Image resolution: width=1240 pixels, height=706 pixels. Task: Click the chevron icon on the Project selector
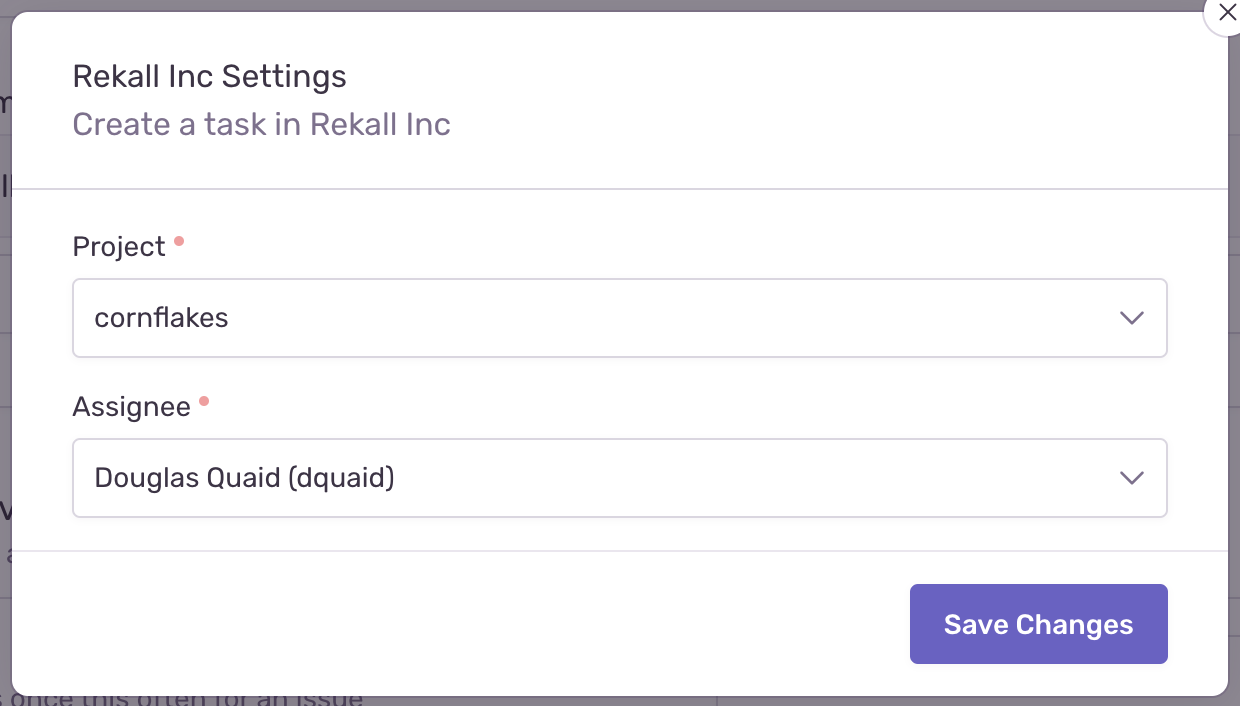point(1132,318)
